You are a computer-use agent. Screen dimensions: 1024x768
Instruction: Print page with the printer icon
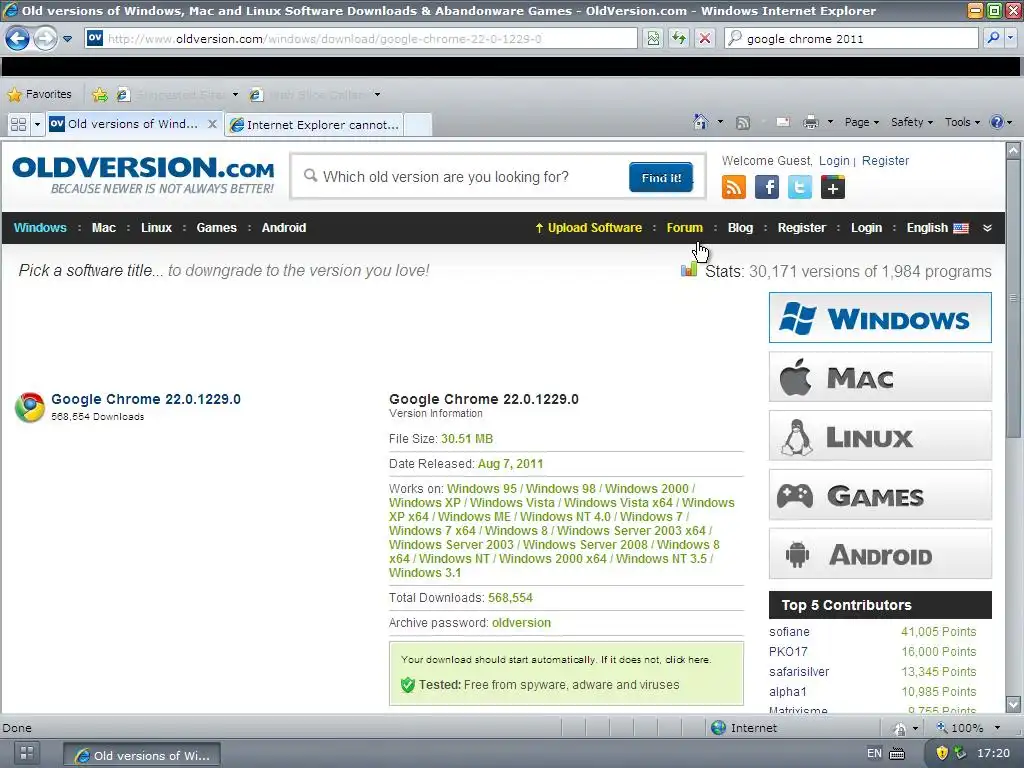coord(810,122)
